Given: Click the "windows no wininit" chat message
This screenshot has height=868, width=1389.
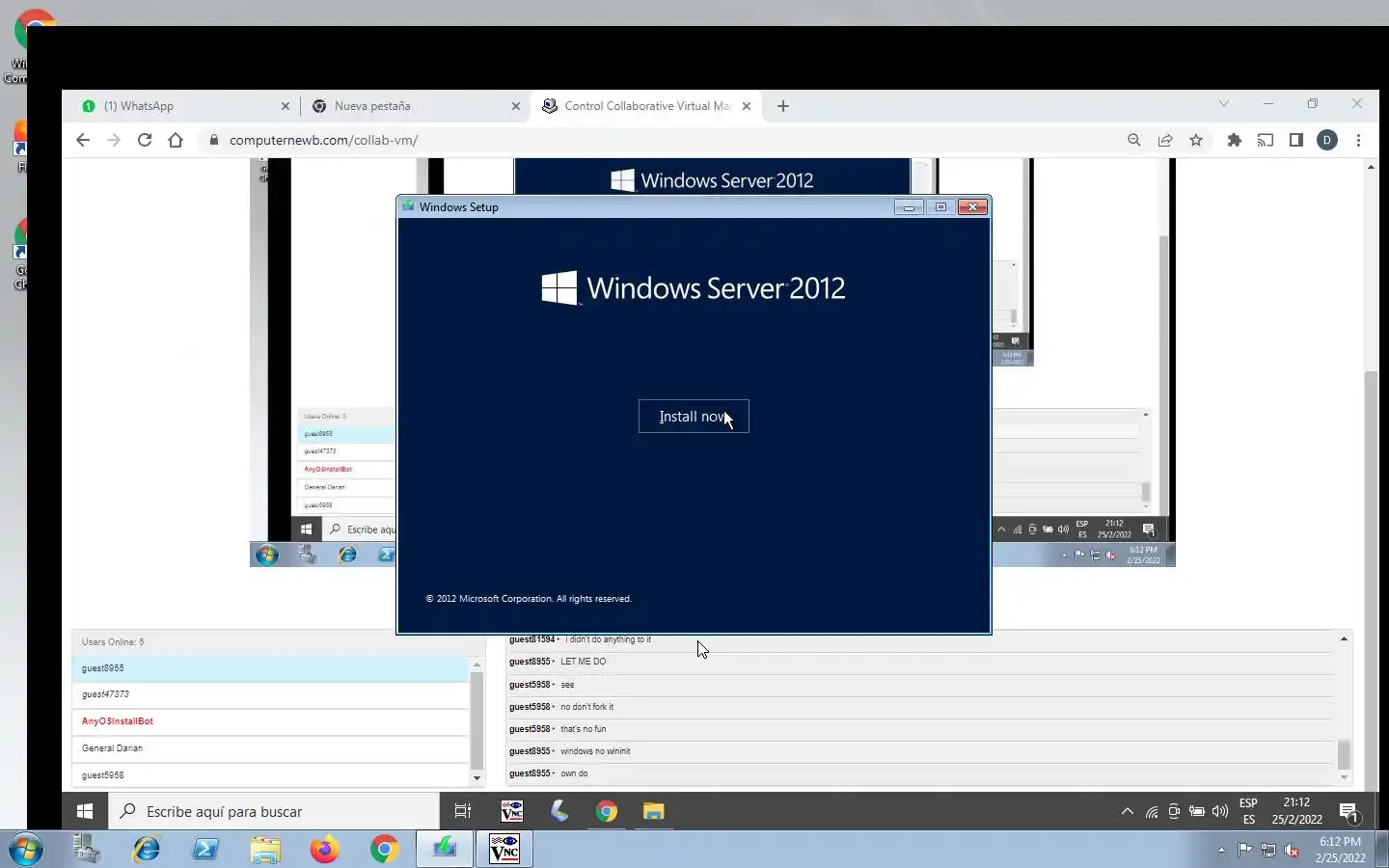Looking at the screenshot, I should click(x=595, y=751).
